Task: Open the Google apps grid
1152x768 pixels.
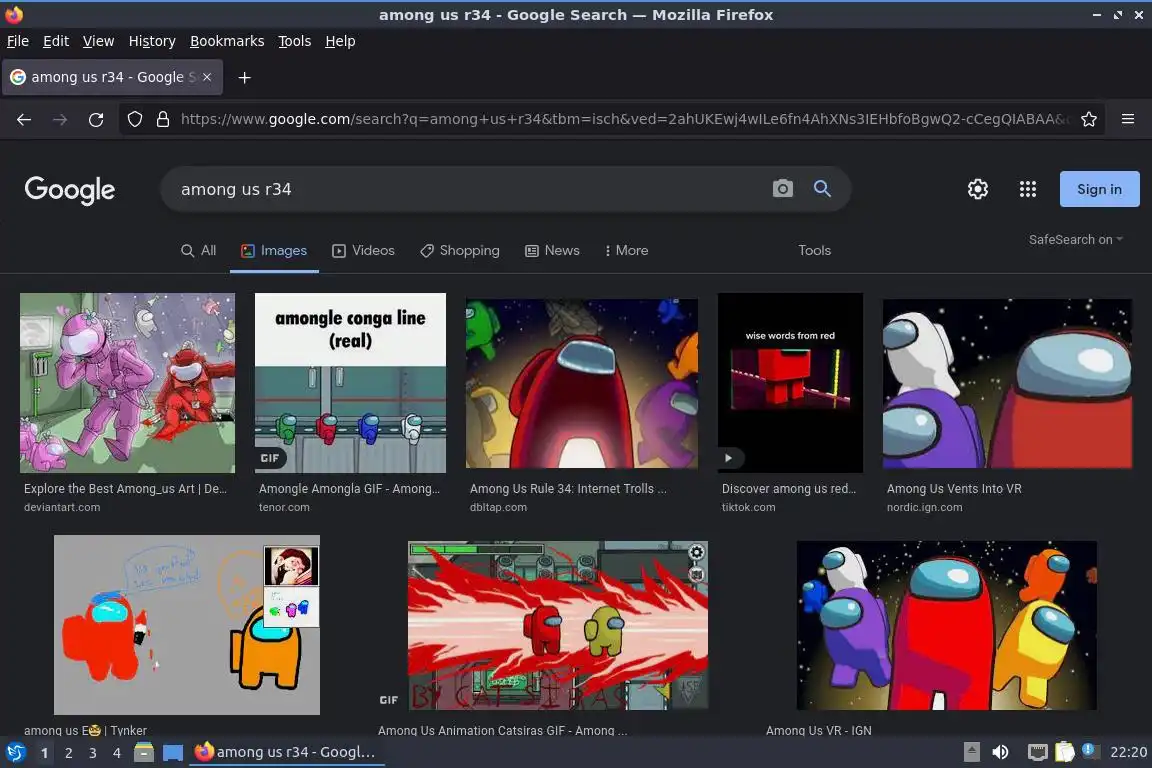Action: [x=1027, y=189]
